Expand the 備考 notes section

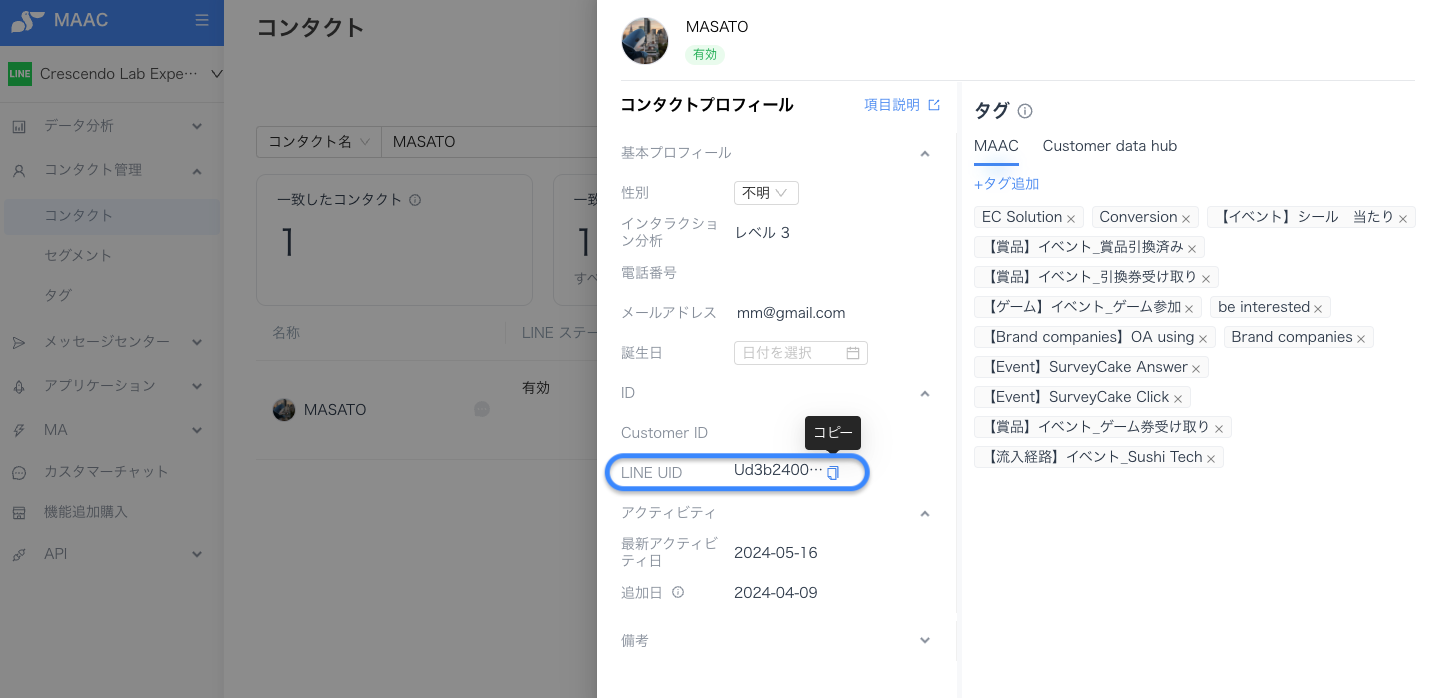click(924, 640)
